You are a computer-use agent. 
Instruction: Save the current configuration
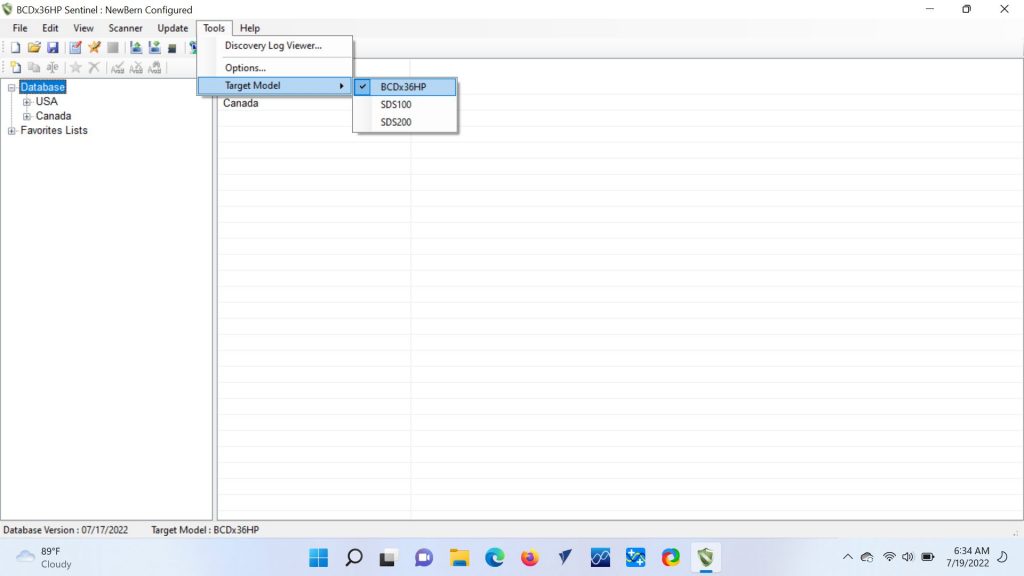[53, 47]
